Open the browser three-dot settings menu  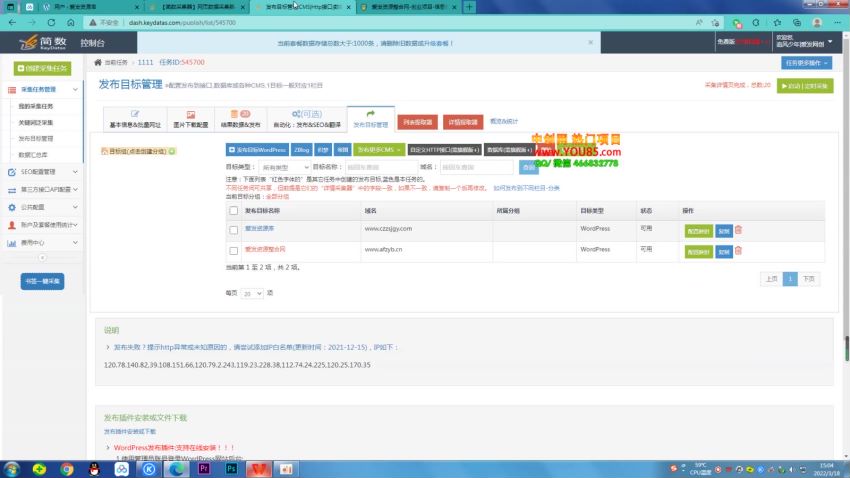click(x=838, y=23)
